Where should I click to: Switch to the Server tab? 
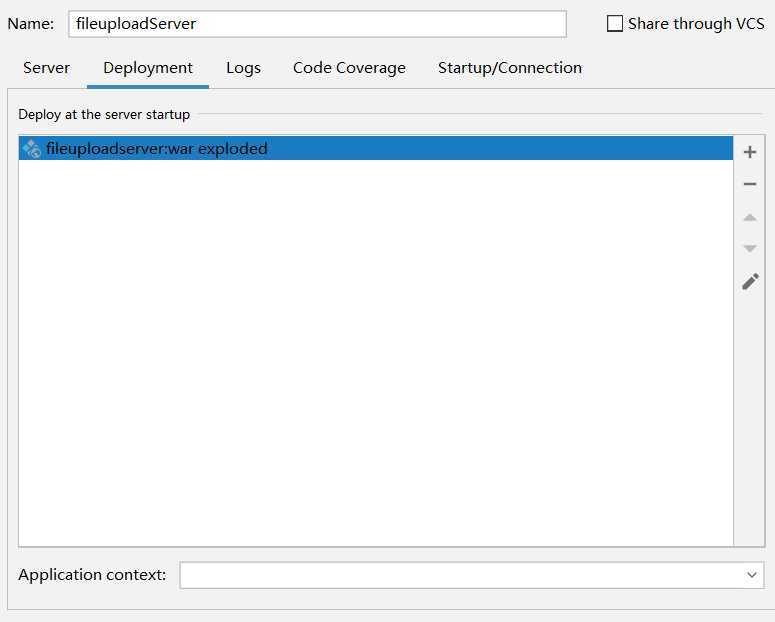46,68
